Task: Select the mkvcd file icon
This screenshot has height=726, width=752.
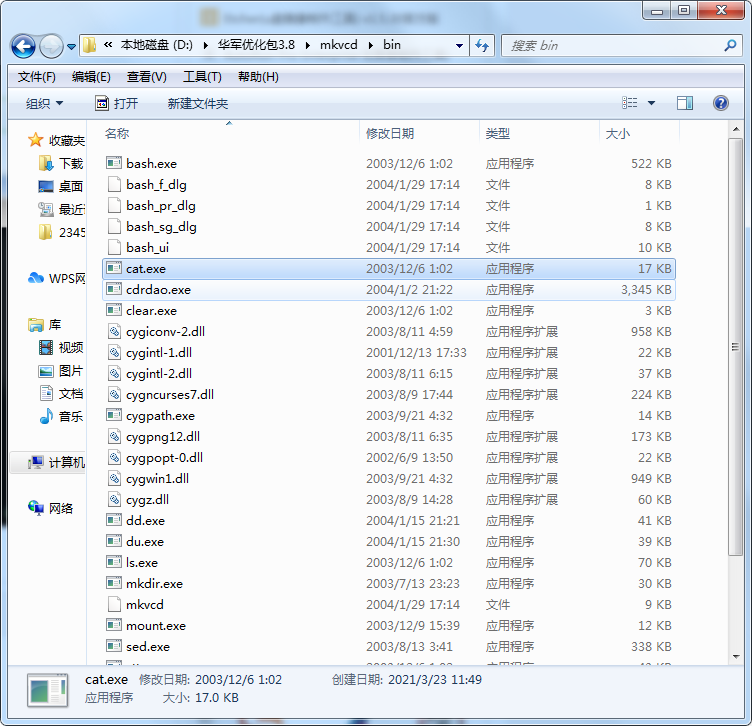Action: (114, 604)
